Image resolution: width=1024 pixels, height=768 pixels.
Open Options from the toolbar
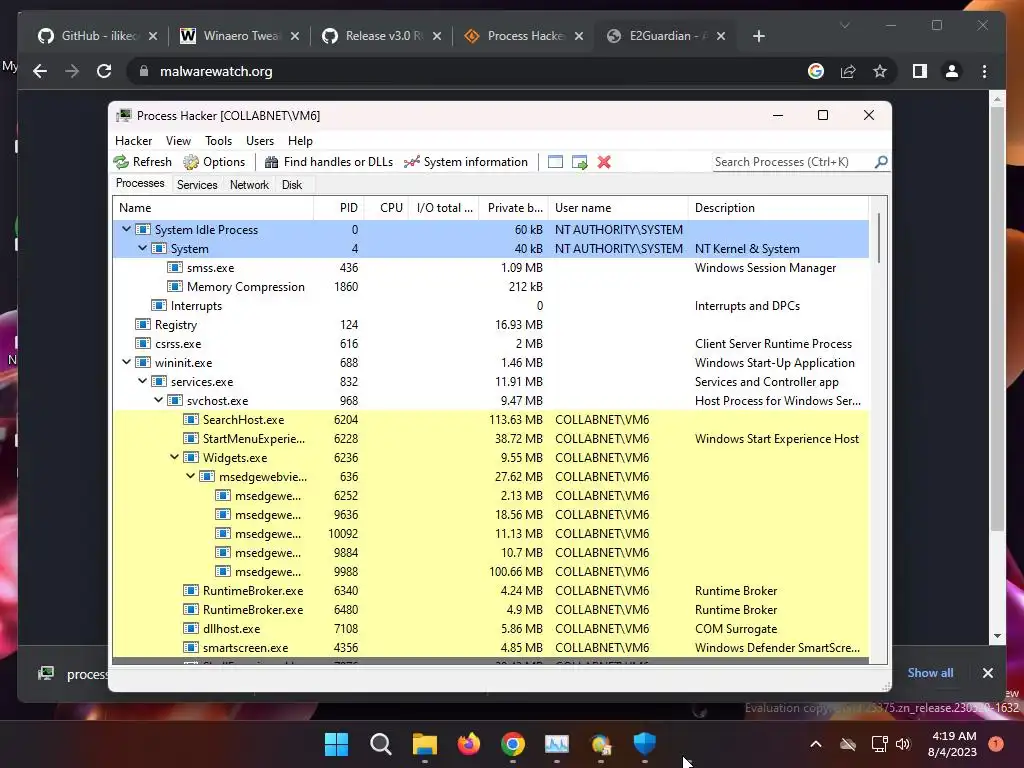pos(214,162)
